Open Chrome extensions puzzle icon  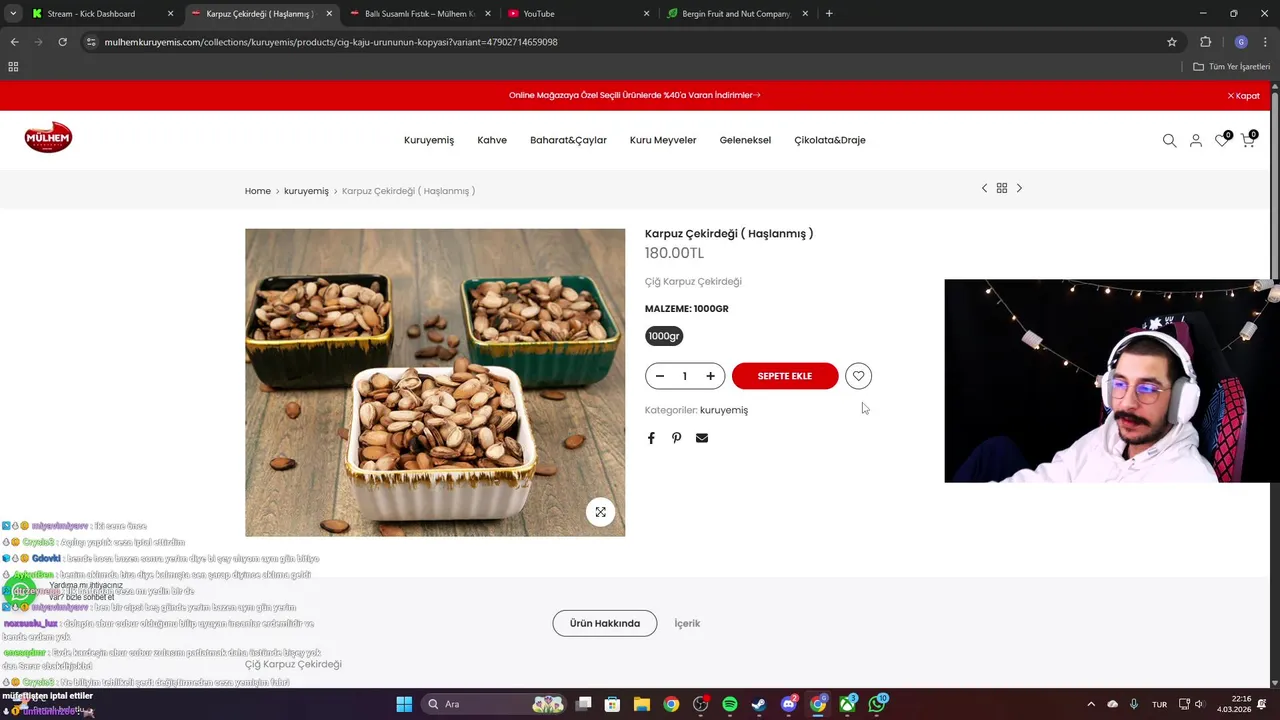tap(1205, 42)
